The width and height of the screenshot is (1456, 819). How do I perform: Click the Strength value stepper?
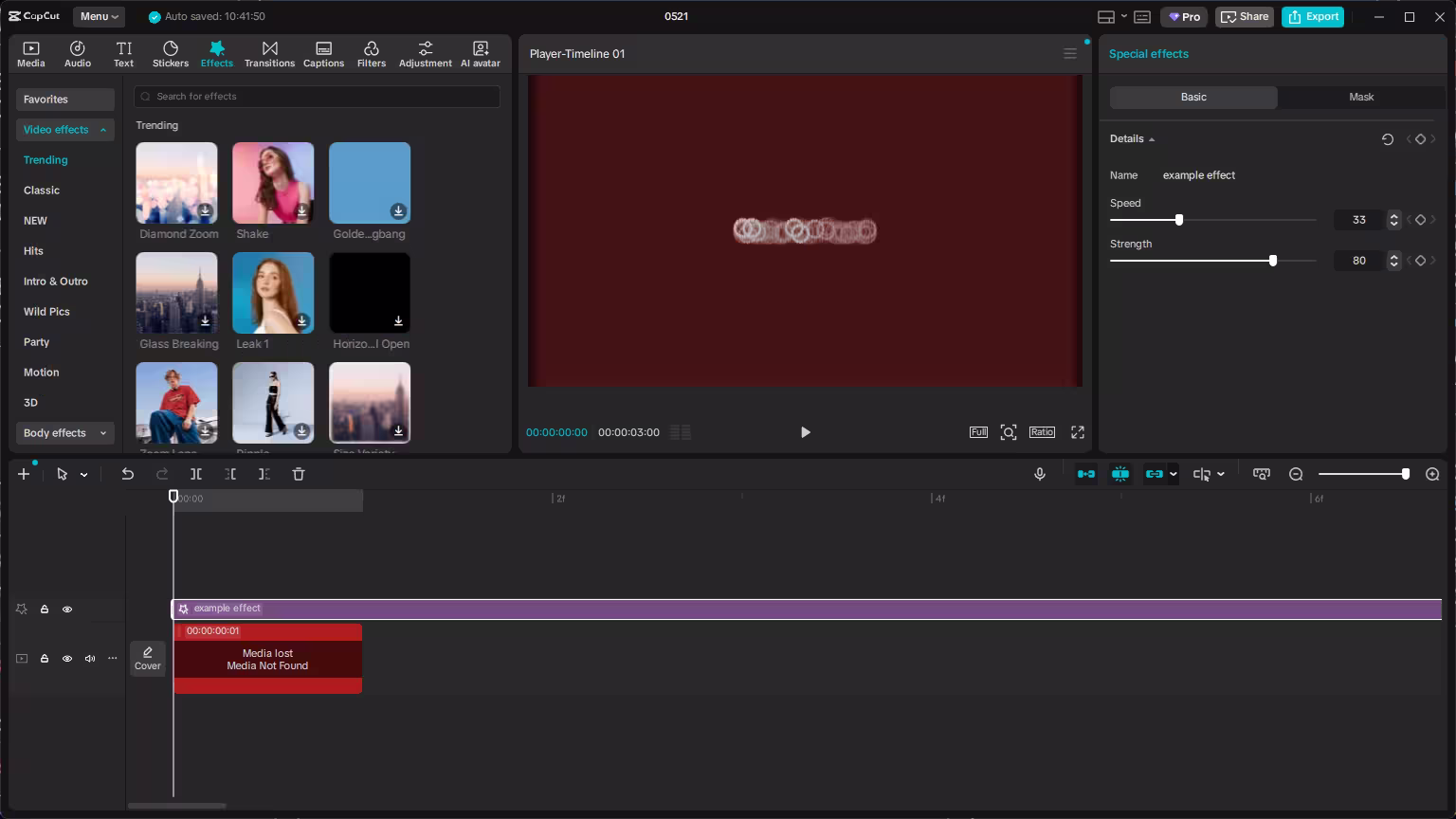(x=1393, y=261)
